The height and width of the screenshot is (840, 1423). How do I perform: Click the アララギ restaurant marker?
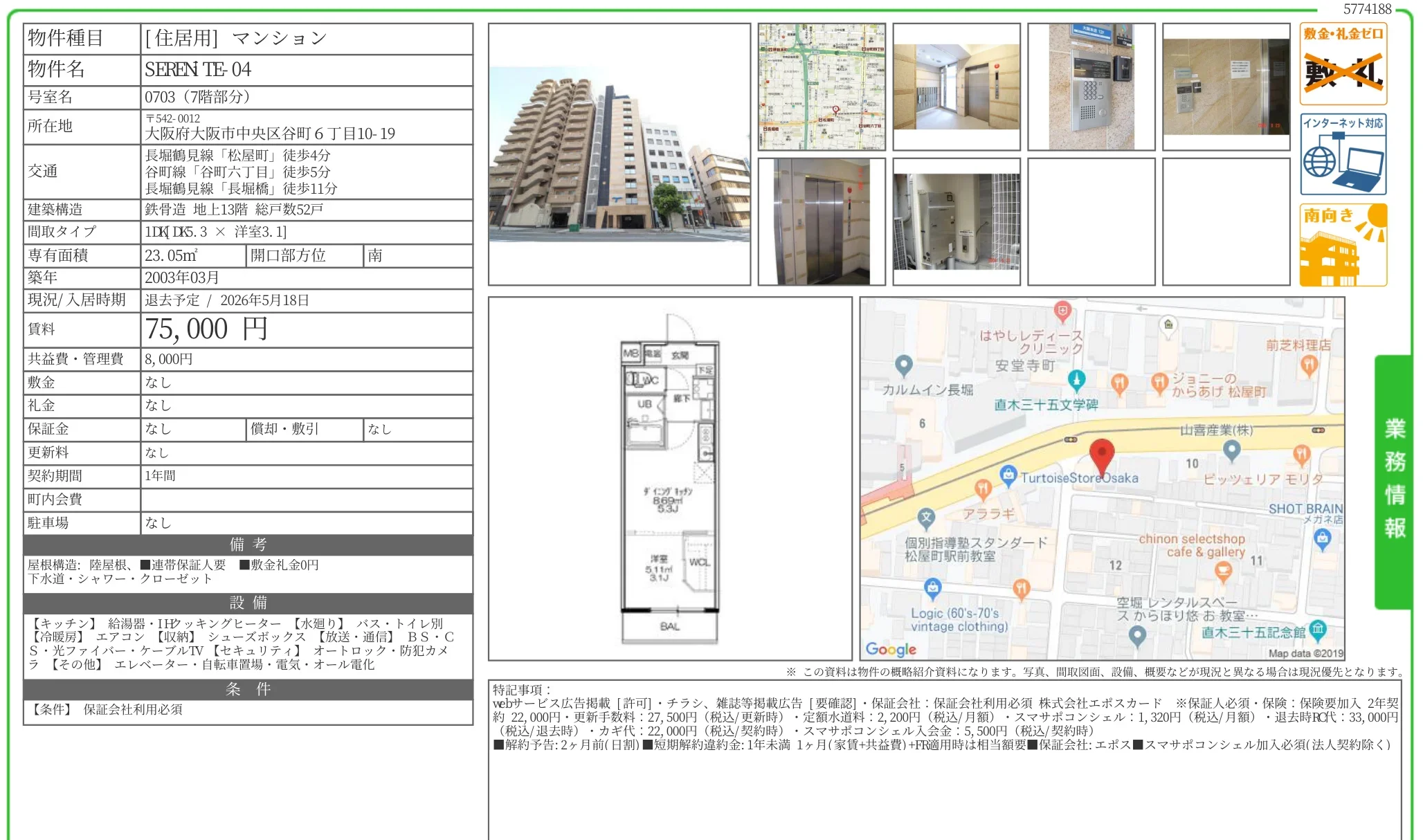(983, 489)
